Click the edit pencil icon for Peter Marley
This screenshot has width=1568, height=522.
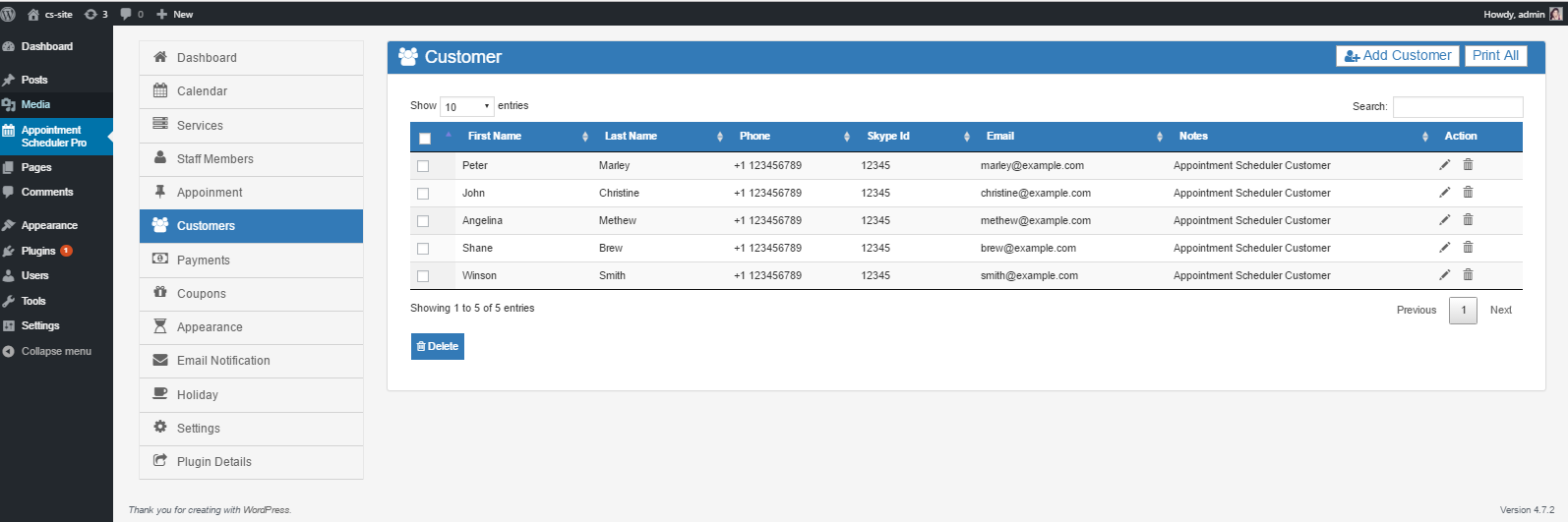1444,165
